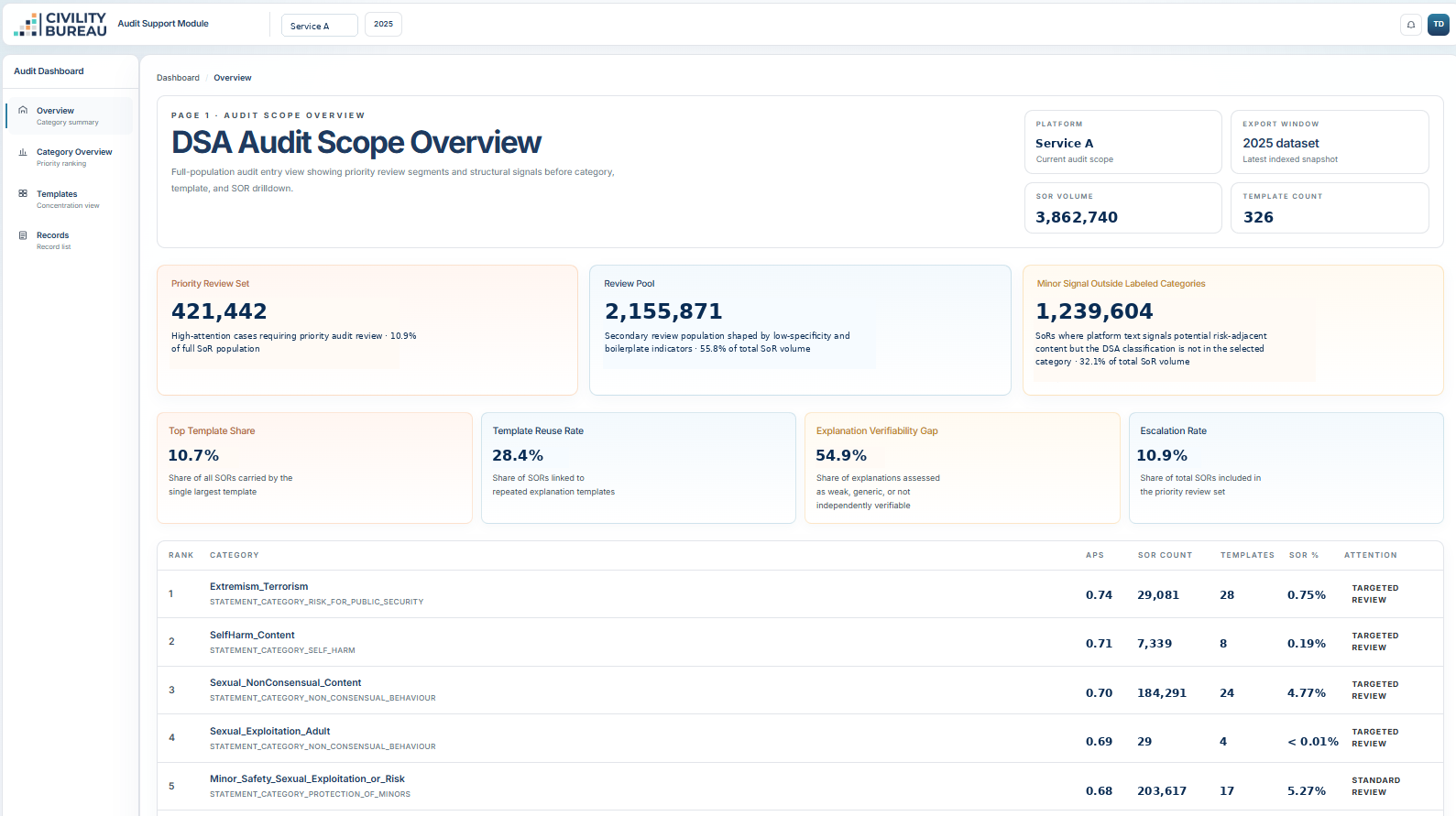This screenshot has height=816, width=1456.
Task: Click the Dashboard breadcrumb link
Action: pyautogui.click(x=178, y=78)
